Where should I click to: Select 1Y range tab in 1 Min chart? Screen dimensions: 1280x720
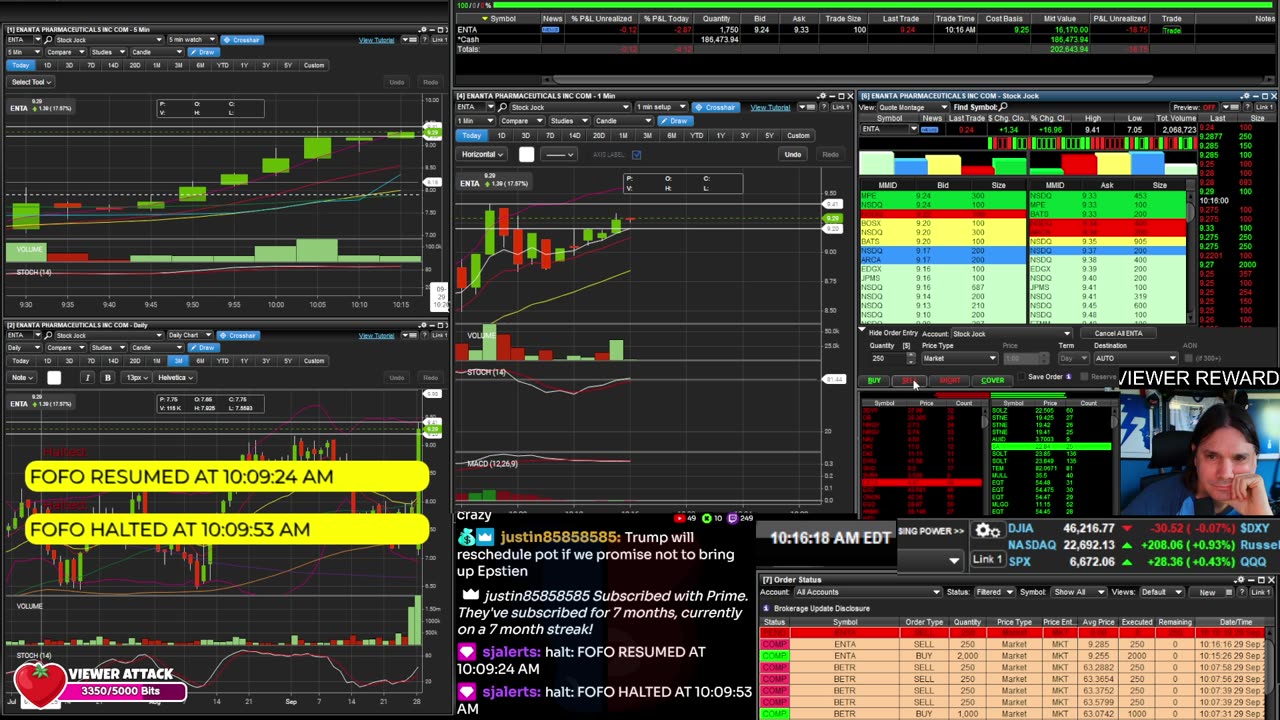click(x=721, y=135)
